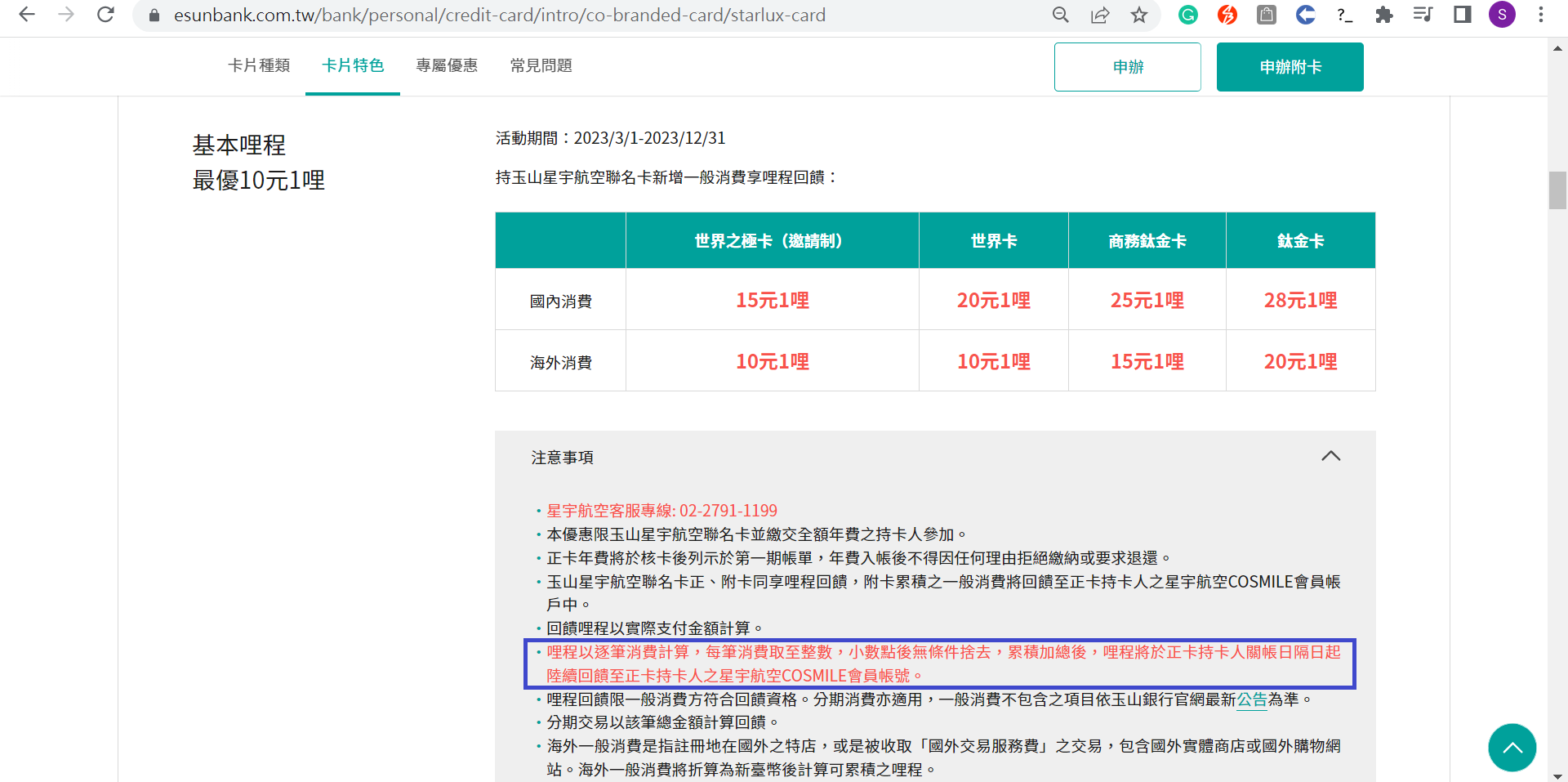Image resolution: width=1568 pixels, height=782 pixels.
Task: Click the 分期交易以該筆總金額計算回饋 note
Action: point(662,722)
